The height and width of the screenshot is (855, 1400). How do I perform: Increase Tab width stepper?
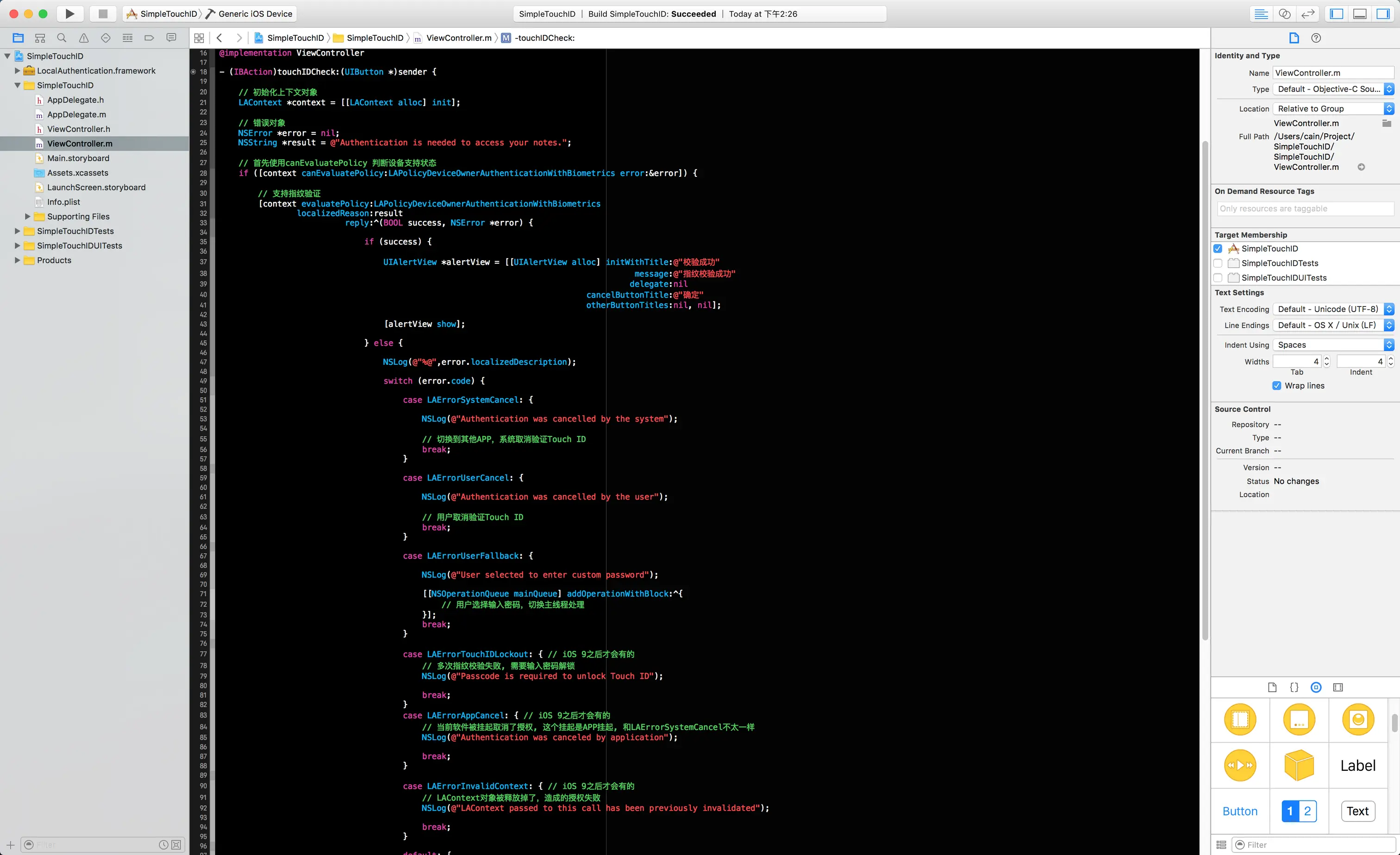tap(1327, 358)
